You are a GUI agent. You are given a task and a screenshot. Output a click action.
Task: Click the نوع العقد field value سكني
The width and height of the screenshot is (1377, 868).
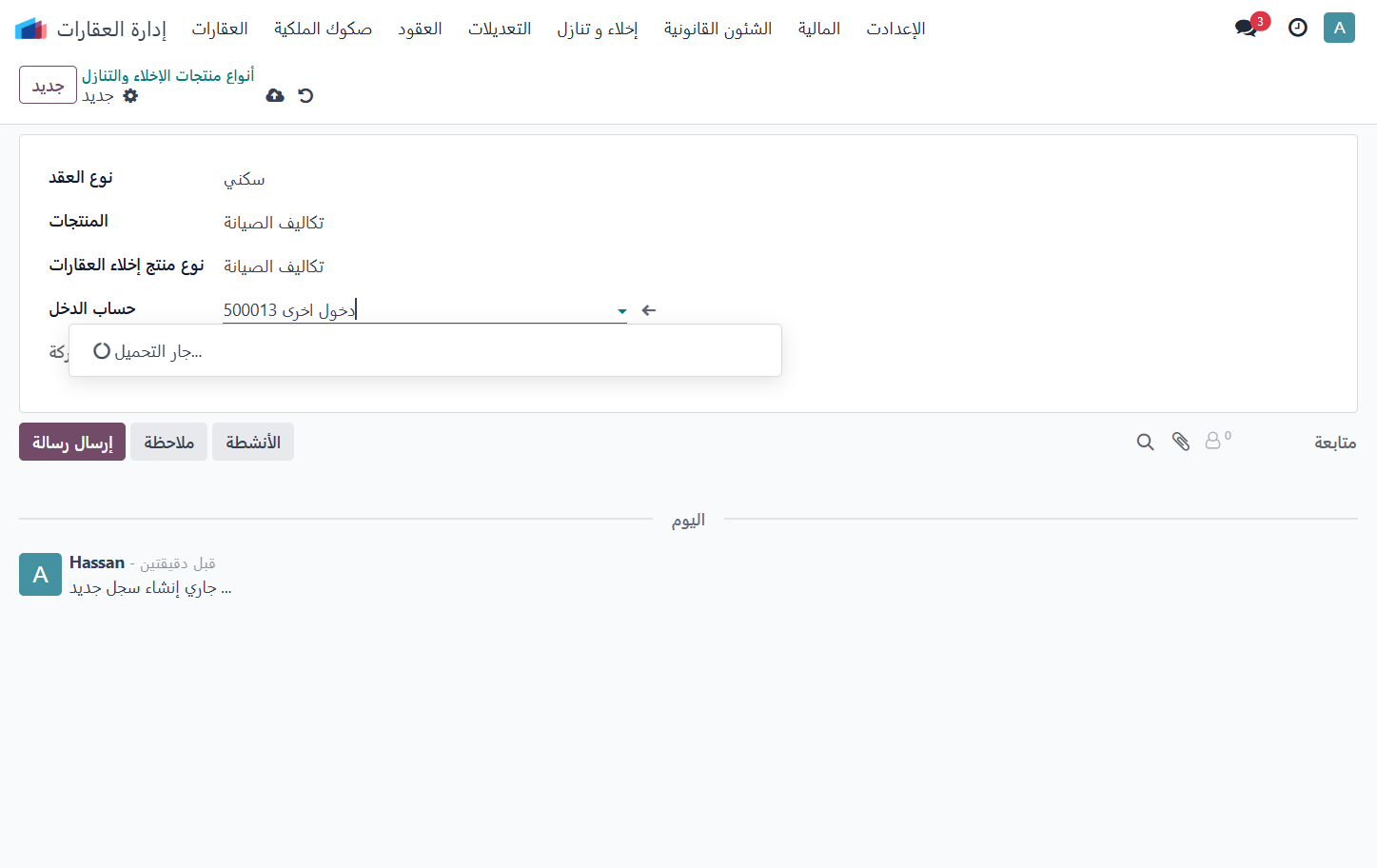click(x=245, y=179)
